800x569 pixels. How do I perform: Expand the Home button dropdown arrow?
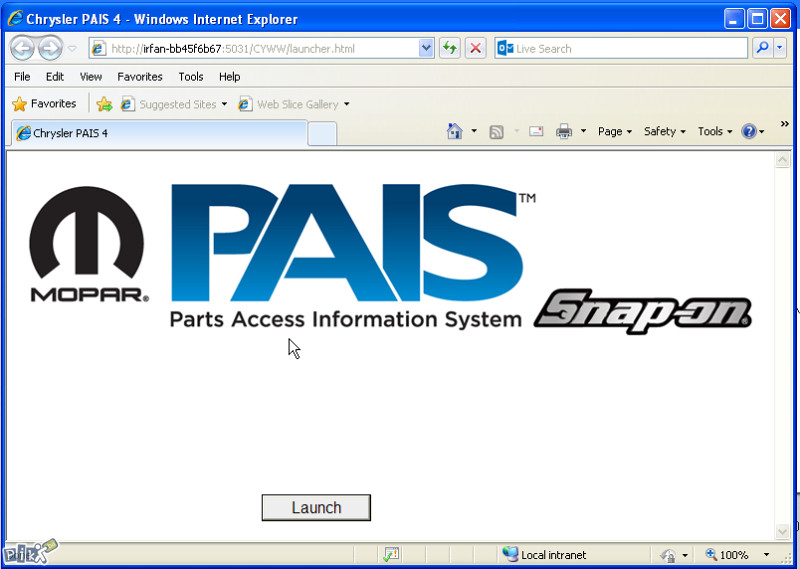[473, 132]
